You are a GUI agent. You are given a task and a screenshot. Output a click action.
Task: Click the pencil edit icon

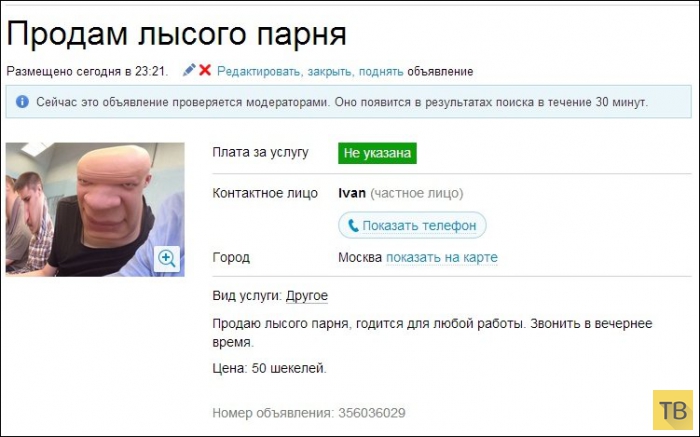click(189, 70)
